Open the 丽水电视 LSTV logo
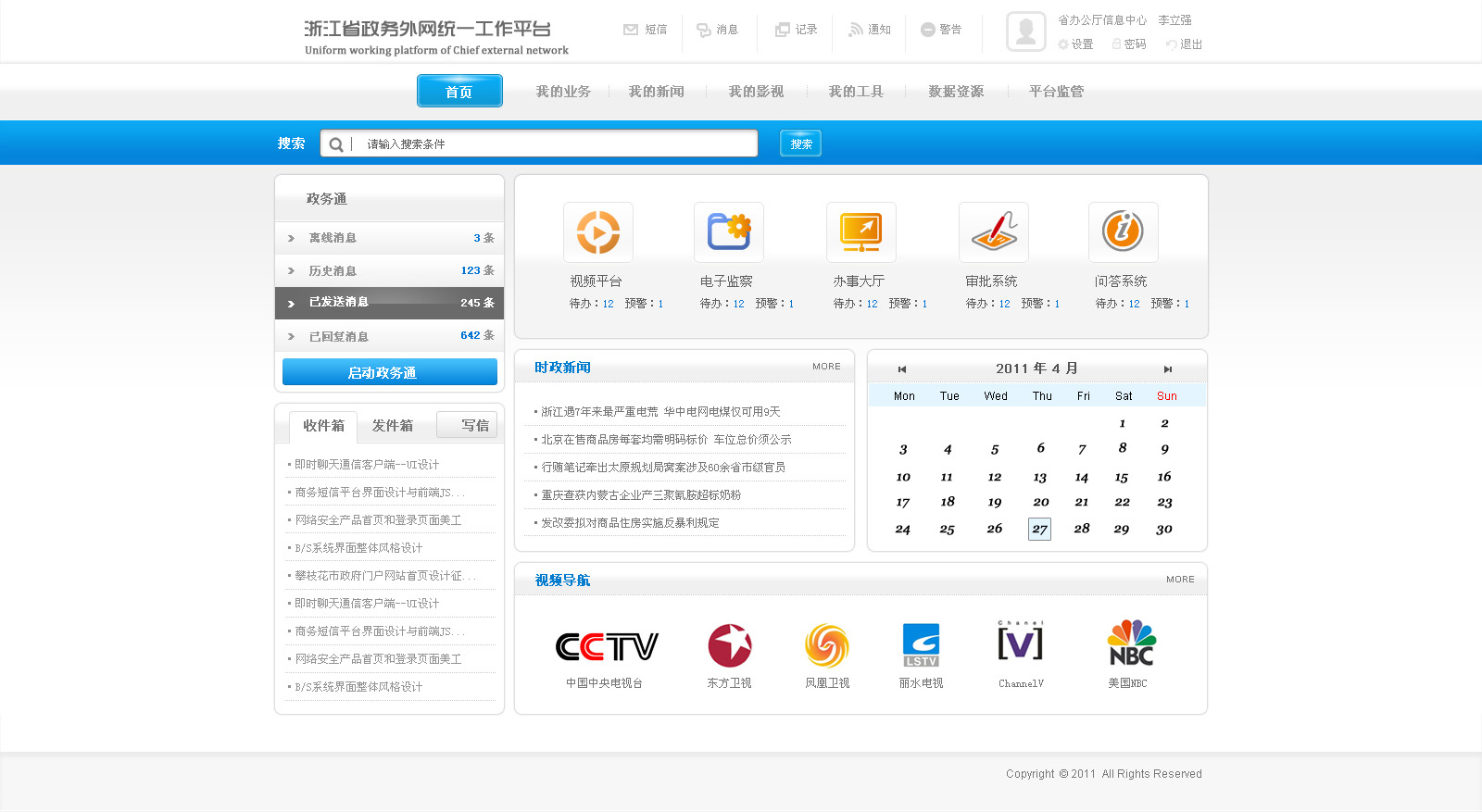 [x=921, y=645]
